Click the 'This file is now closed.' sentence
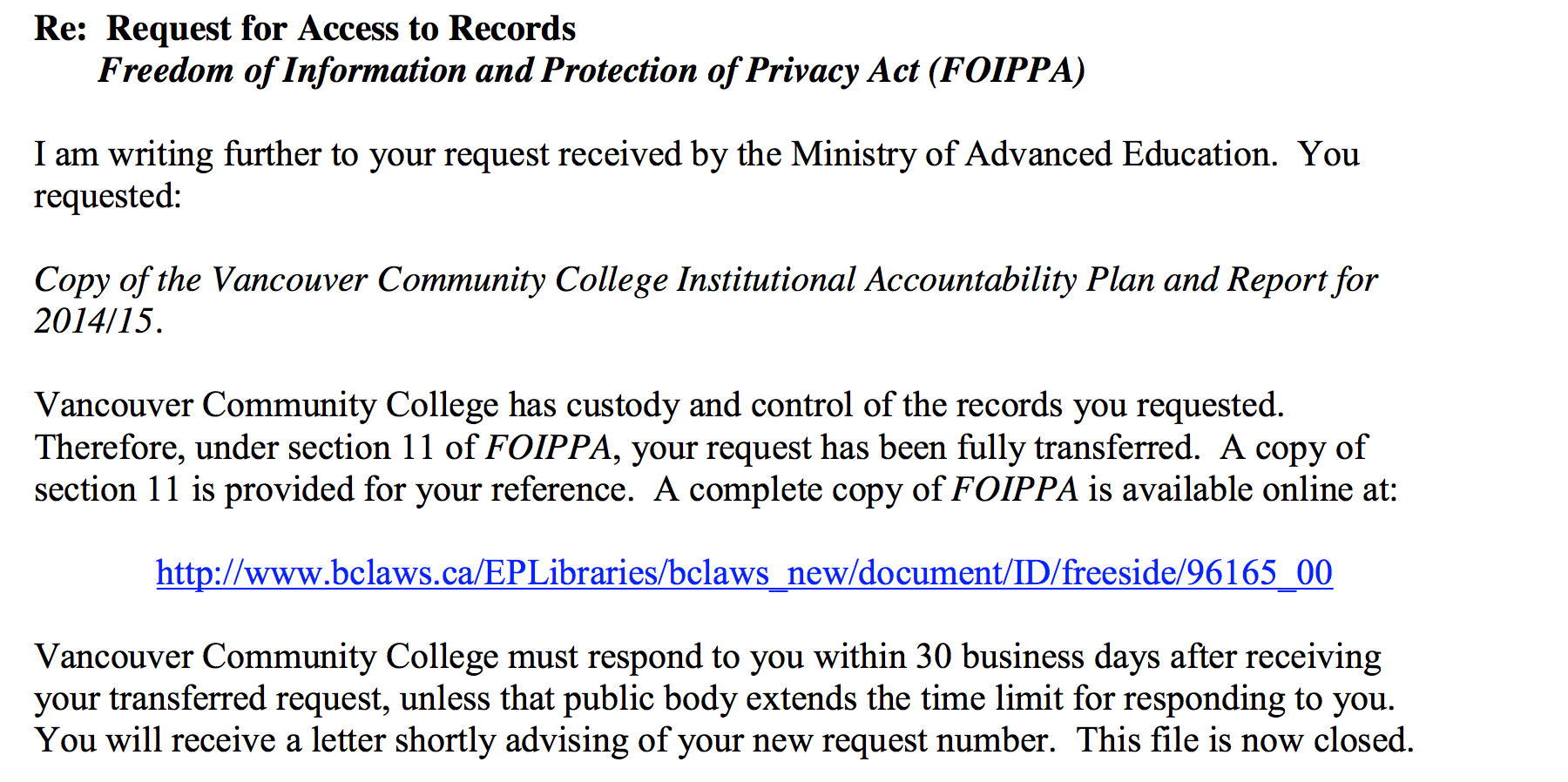This screenshot has width=1568, height=782. [1245, 740]
